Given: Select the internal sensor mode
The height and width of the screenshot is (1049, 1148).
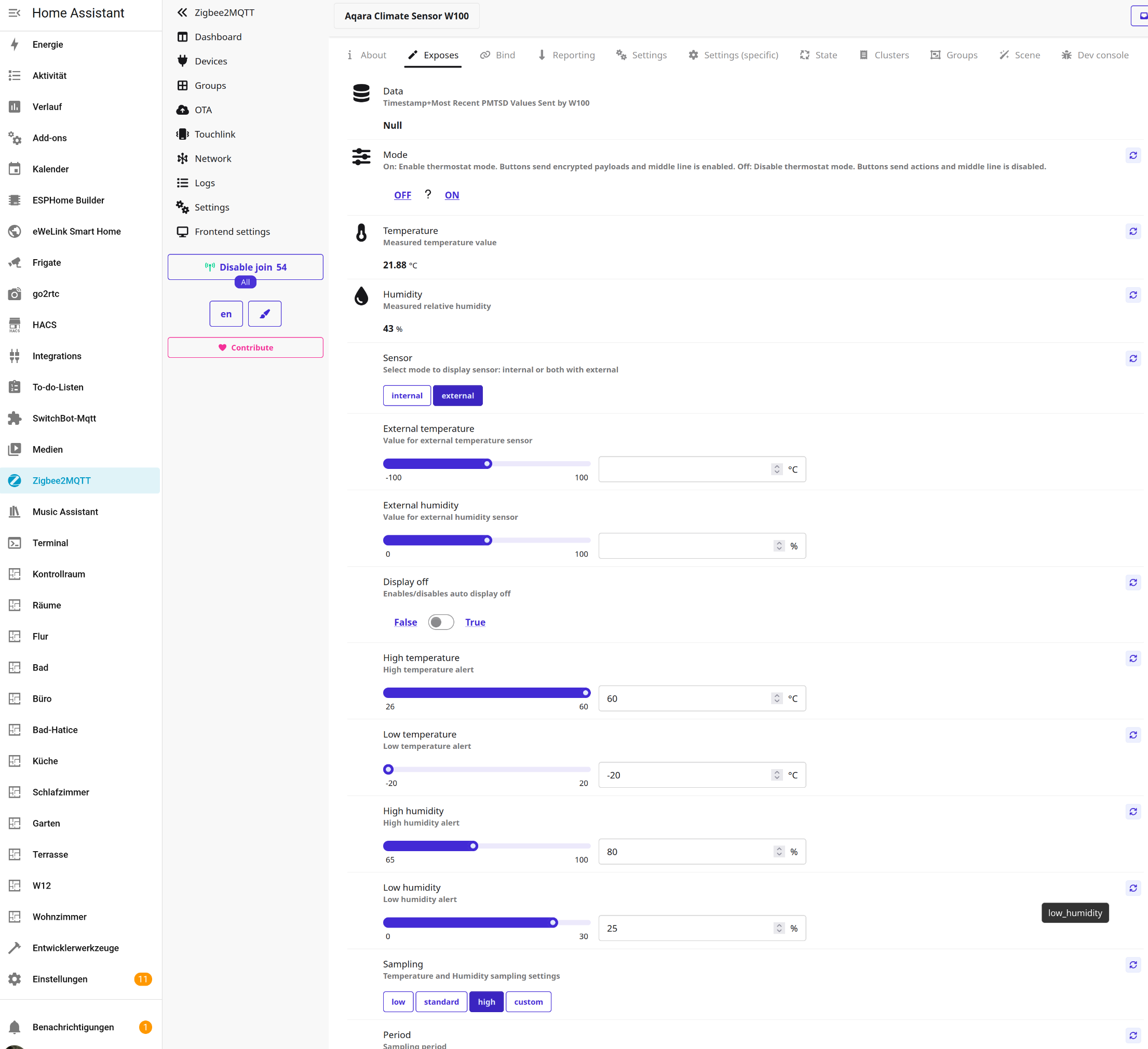Looking at the screenshot, I should 407,396.
